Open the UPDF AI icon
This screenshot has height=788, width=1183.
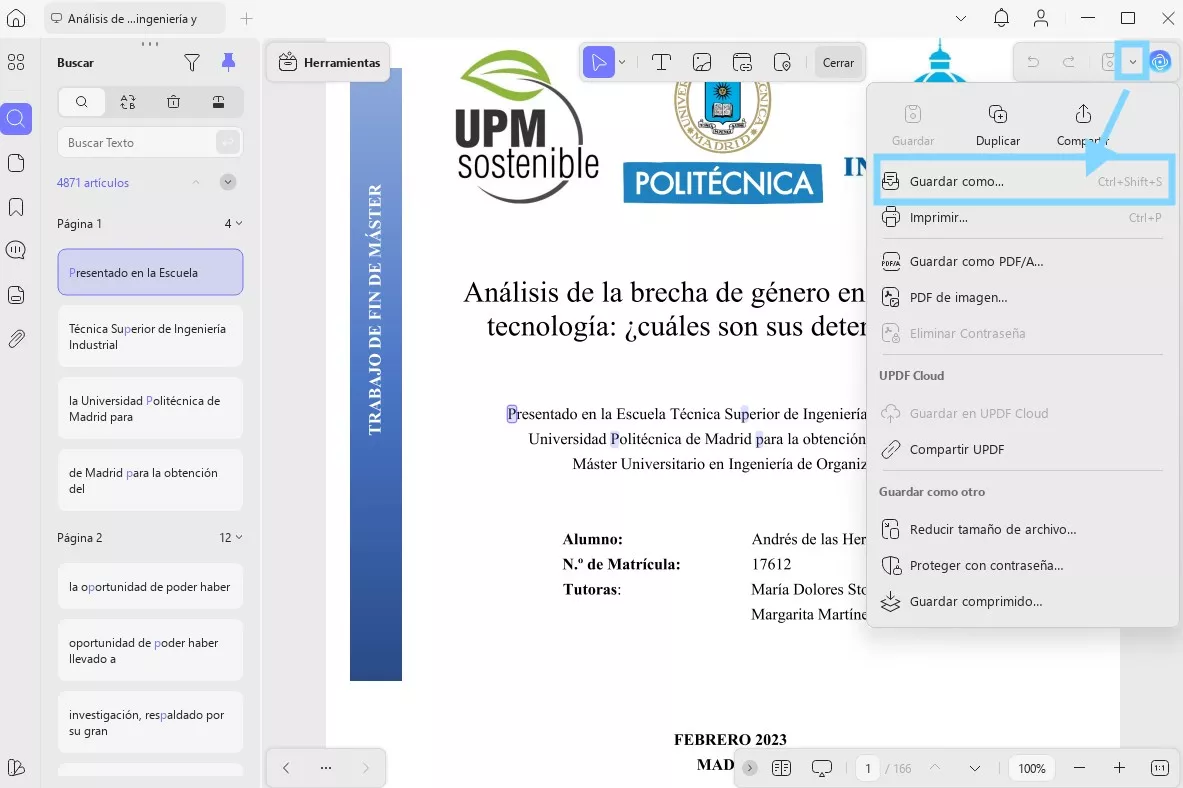tap(1160, 63)
